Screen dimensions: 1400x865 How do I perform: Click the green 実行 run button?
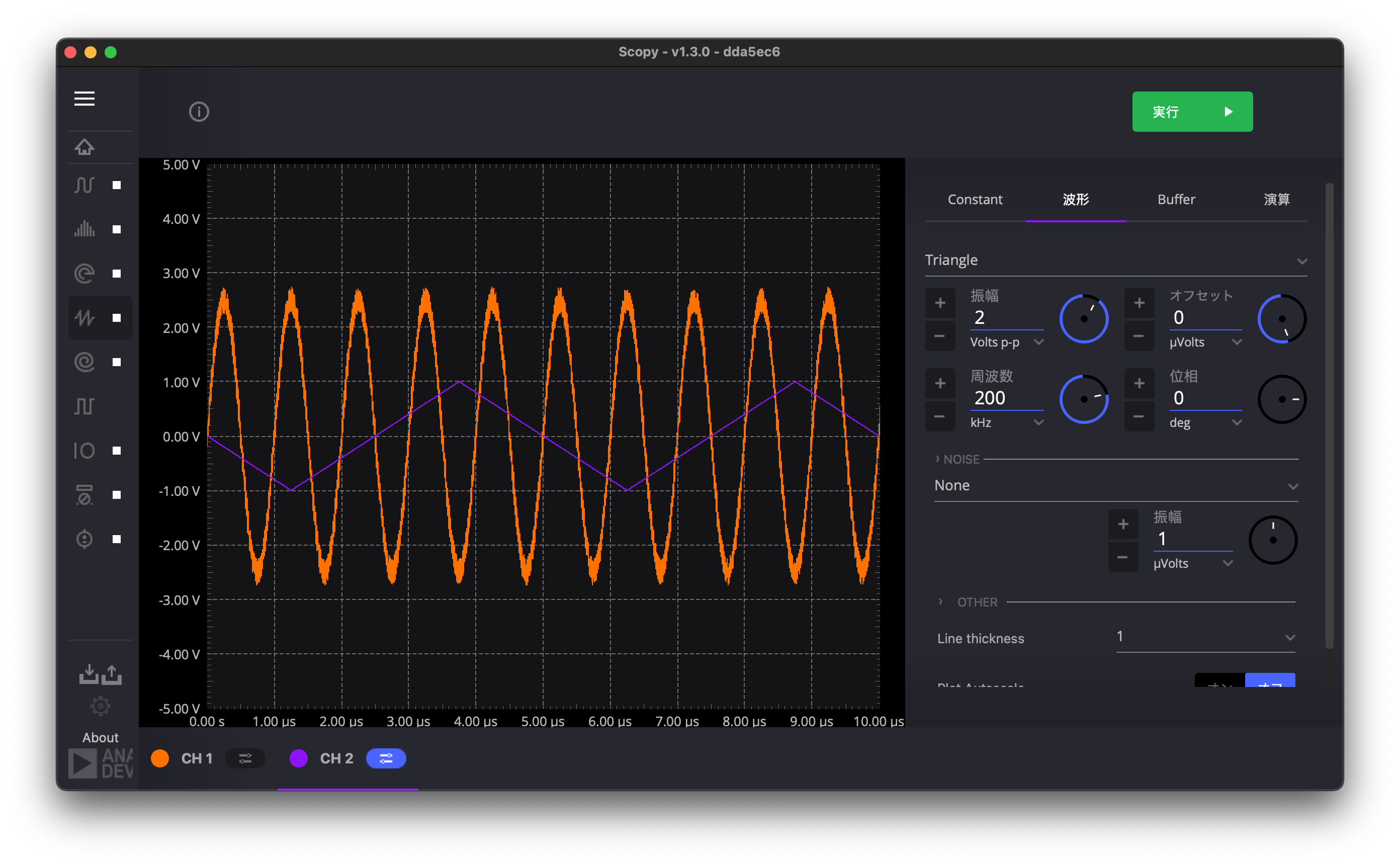(x=1192, y=112)
